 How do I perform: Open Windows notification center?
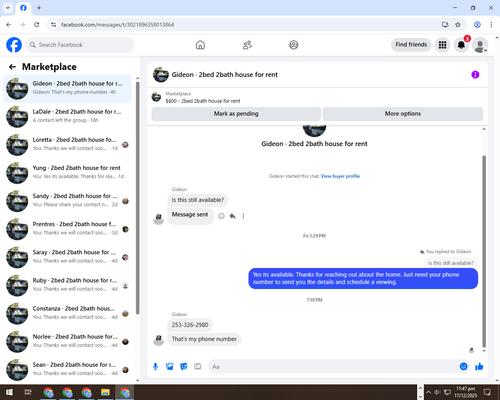click(487, 392)
